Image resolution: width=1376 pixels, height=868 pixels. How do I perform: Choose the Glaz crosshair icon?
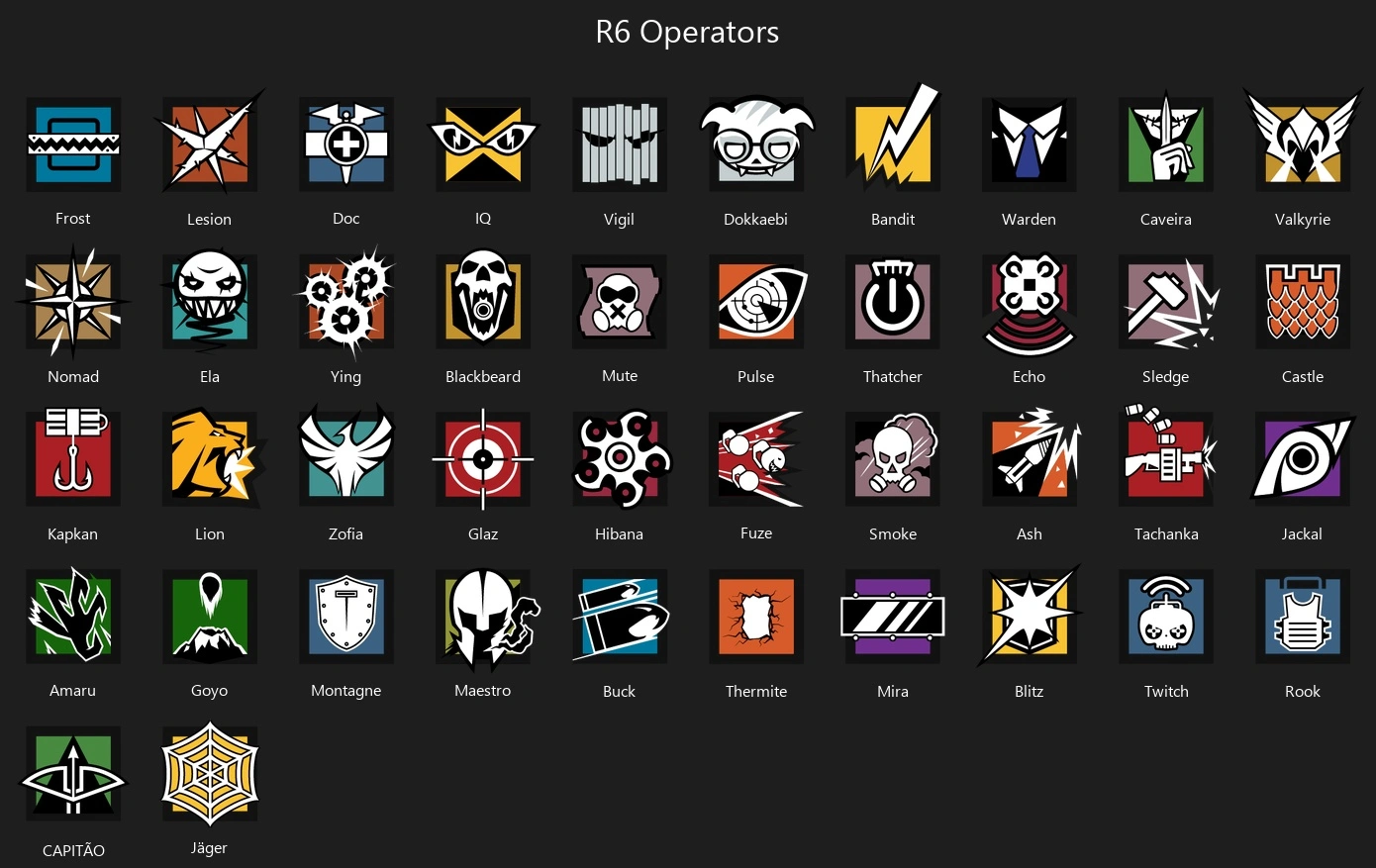point(483,459)
